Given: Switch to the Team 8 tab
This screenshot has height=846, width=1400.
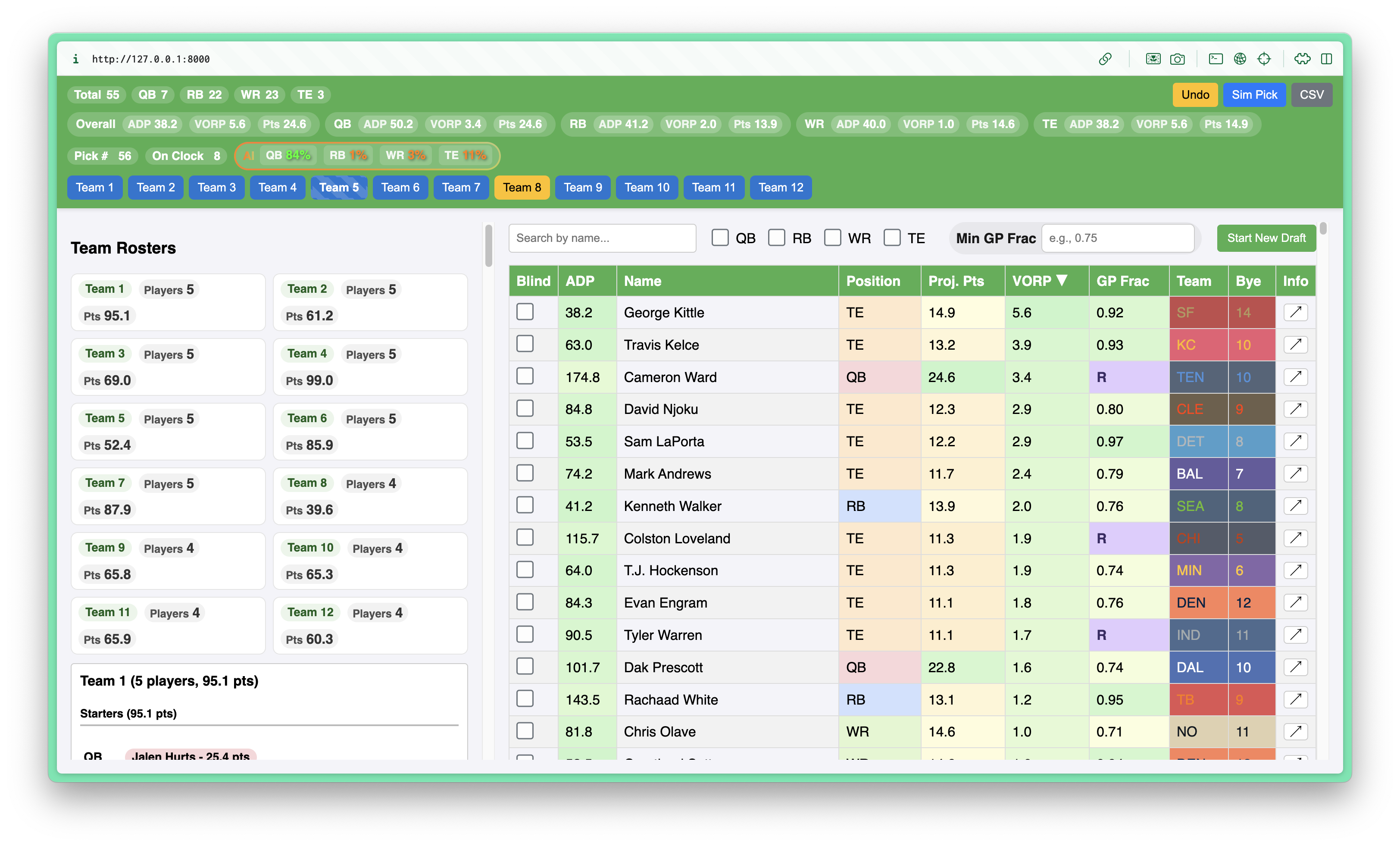Looking at the screenshot, I should 522,187.
